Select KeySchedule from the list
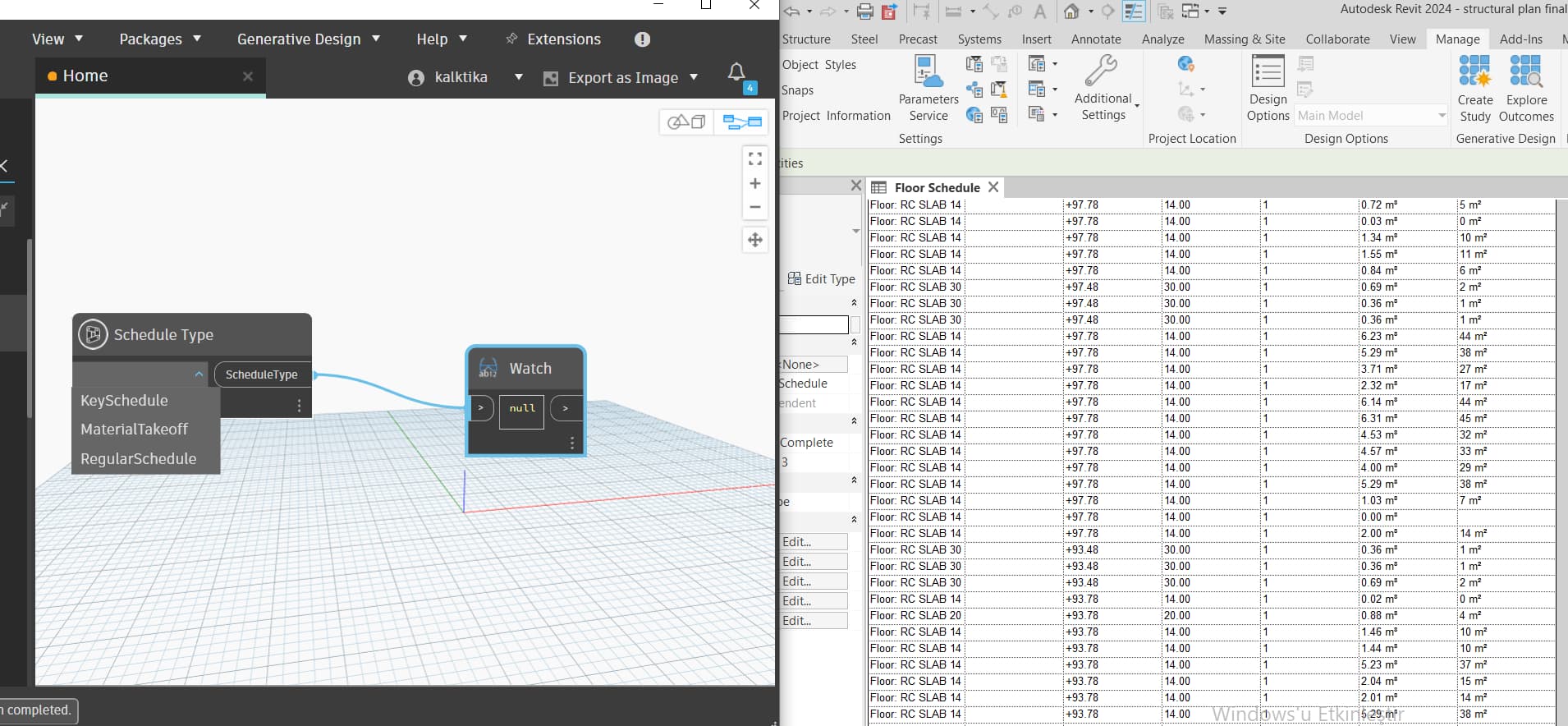Viewport: 1568px width, 726px height. click(x=145, y=401)
